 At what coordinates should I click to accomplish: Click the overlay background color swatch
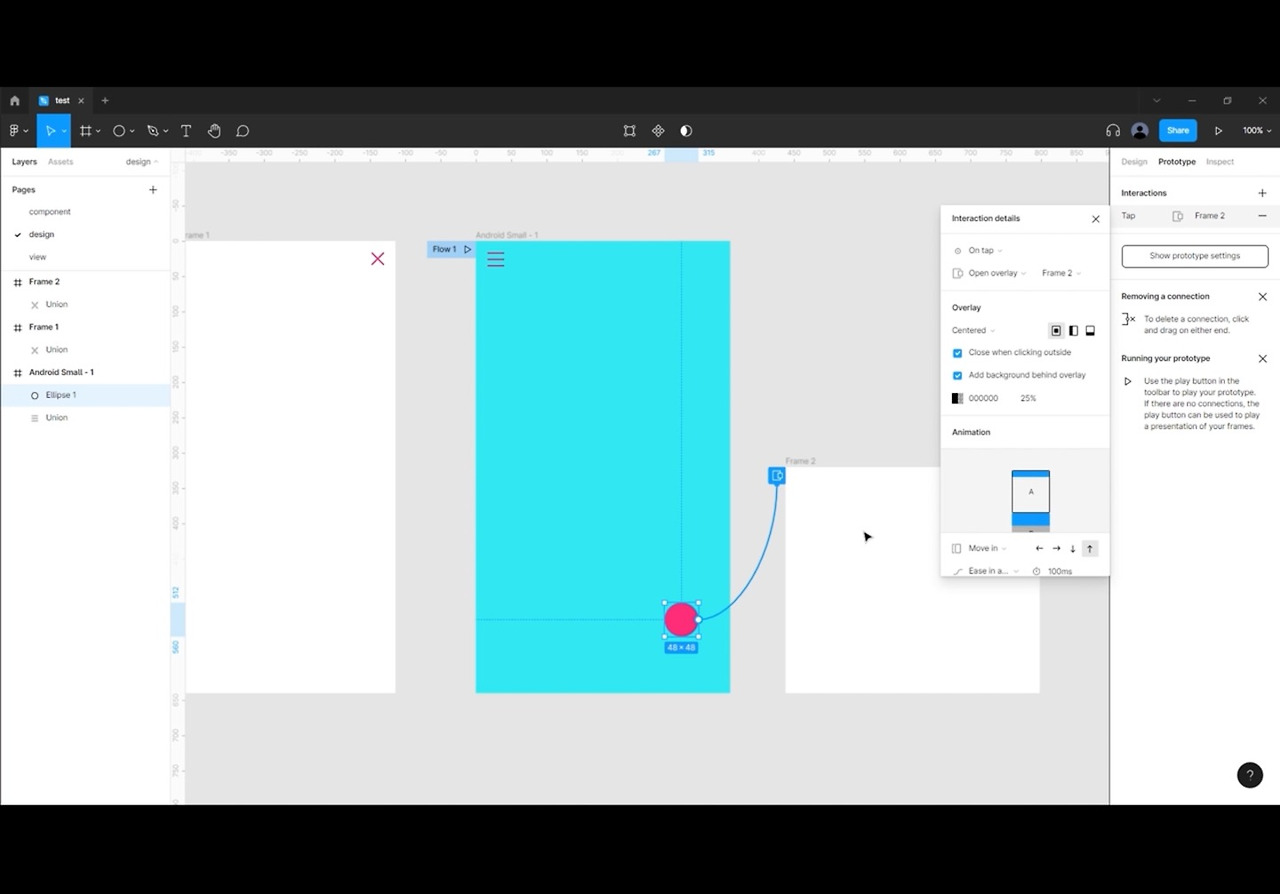coord(958,399)
